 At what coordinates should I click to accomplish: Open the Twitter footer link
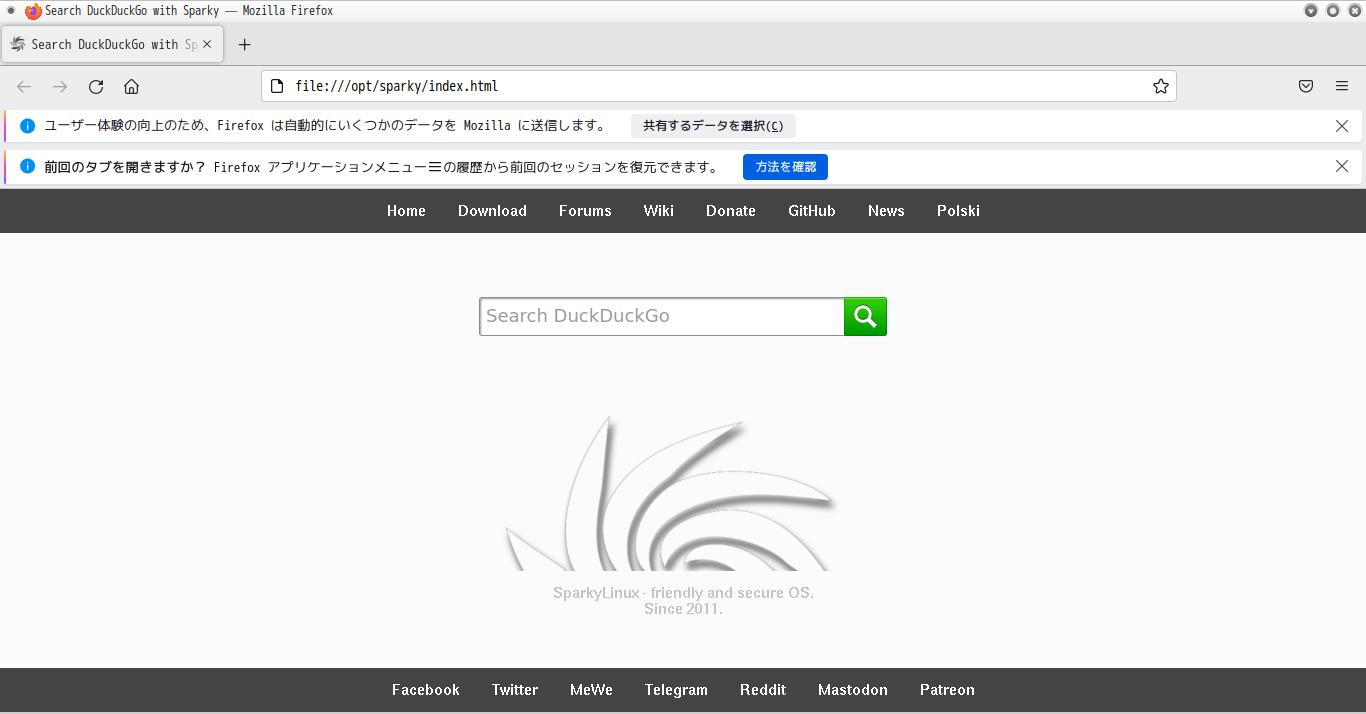(515, 690)
